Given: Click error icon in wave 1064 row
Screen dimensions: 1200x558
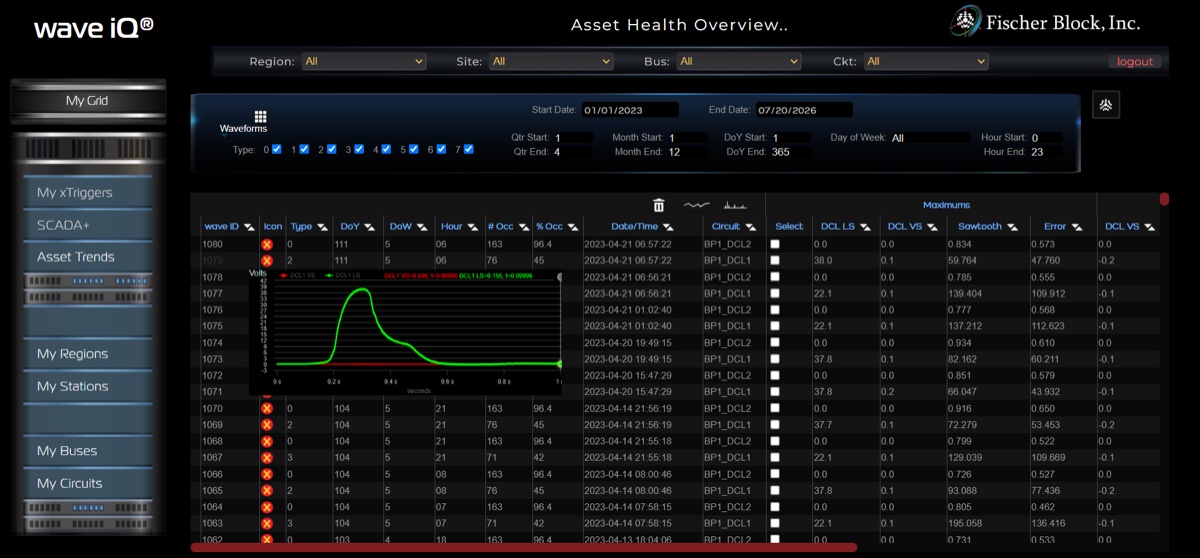Looking at the screenshot, I should click(x=267, y=507).
